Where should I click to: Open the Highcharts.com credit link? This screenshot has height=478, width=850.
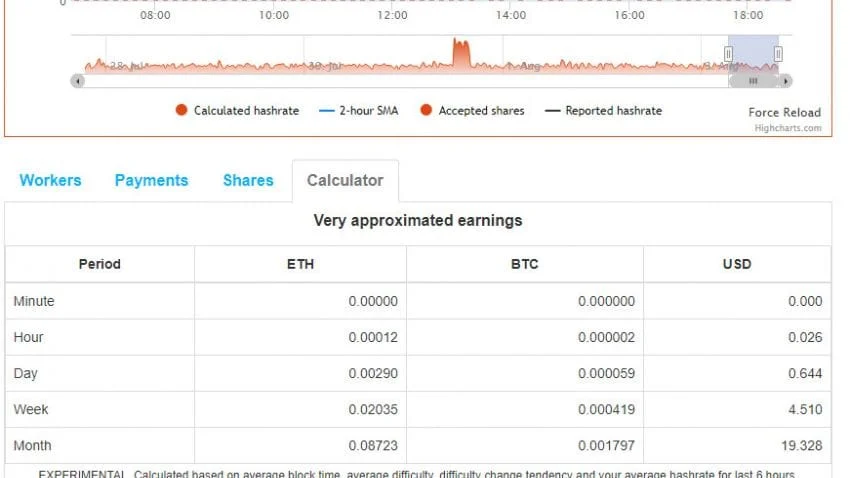click(x=788, y=128)
